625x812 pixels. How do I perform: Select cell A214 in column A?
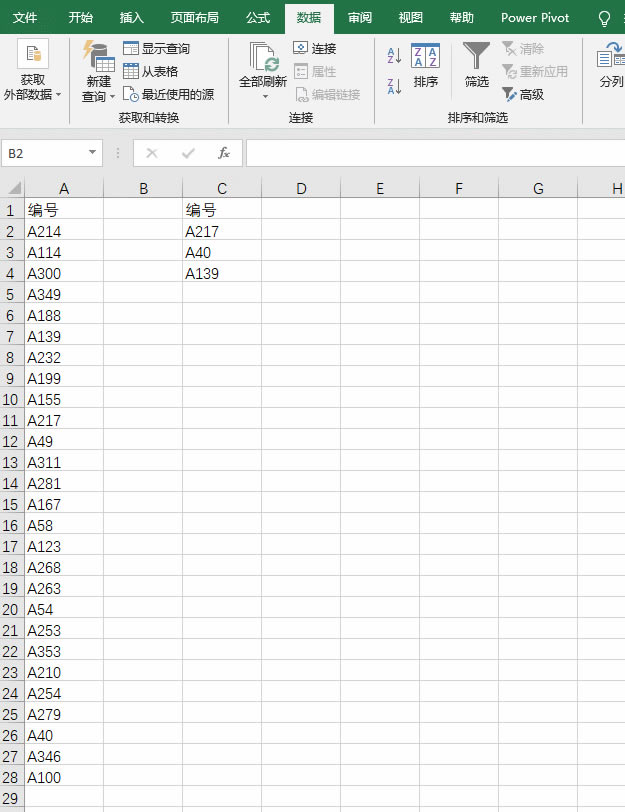click(64, 231)
